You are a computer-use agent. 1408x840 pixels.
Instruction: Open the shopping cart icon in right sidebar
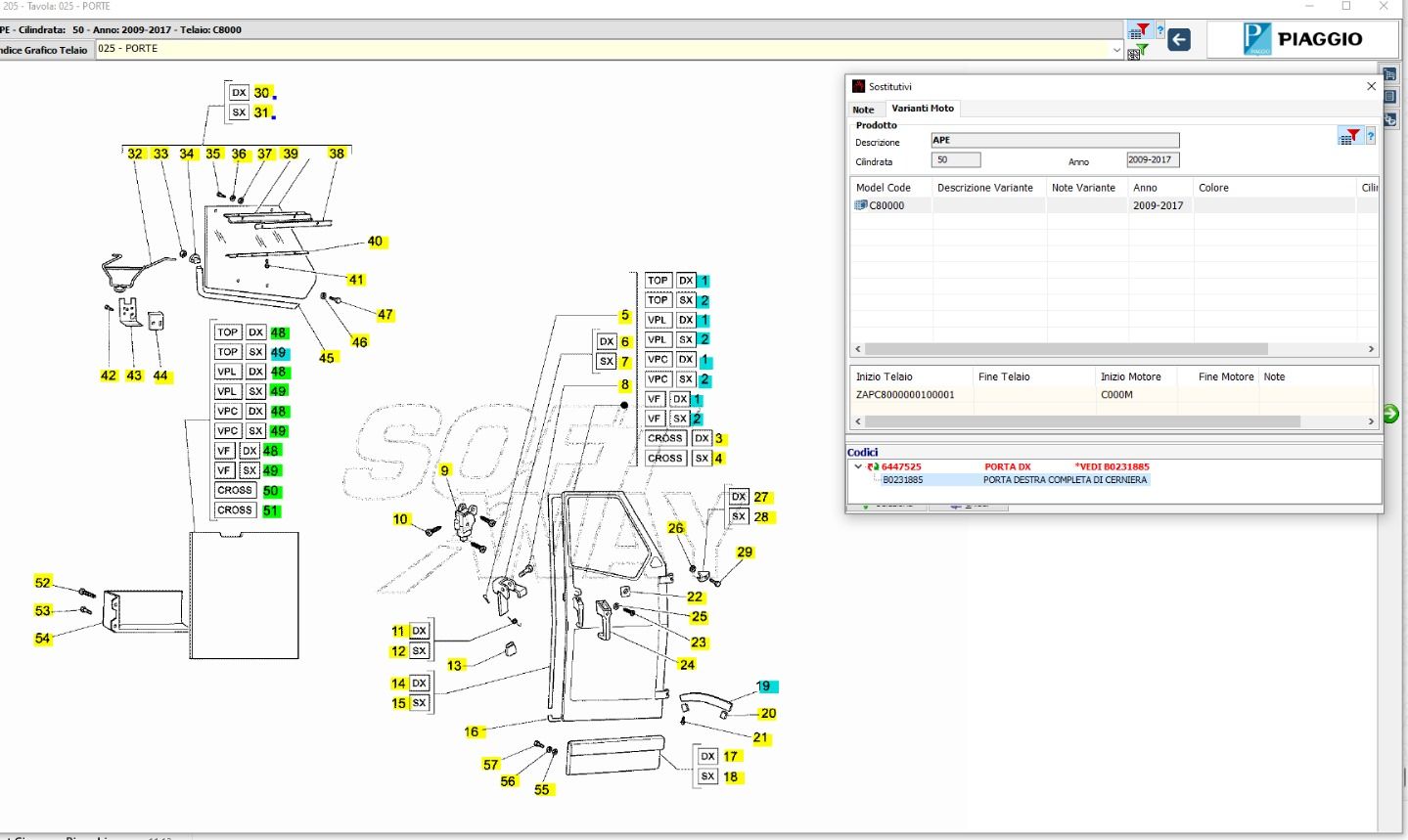click(x=1389, y=74)
